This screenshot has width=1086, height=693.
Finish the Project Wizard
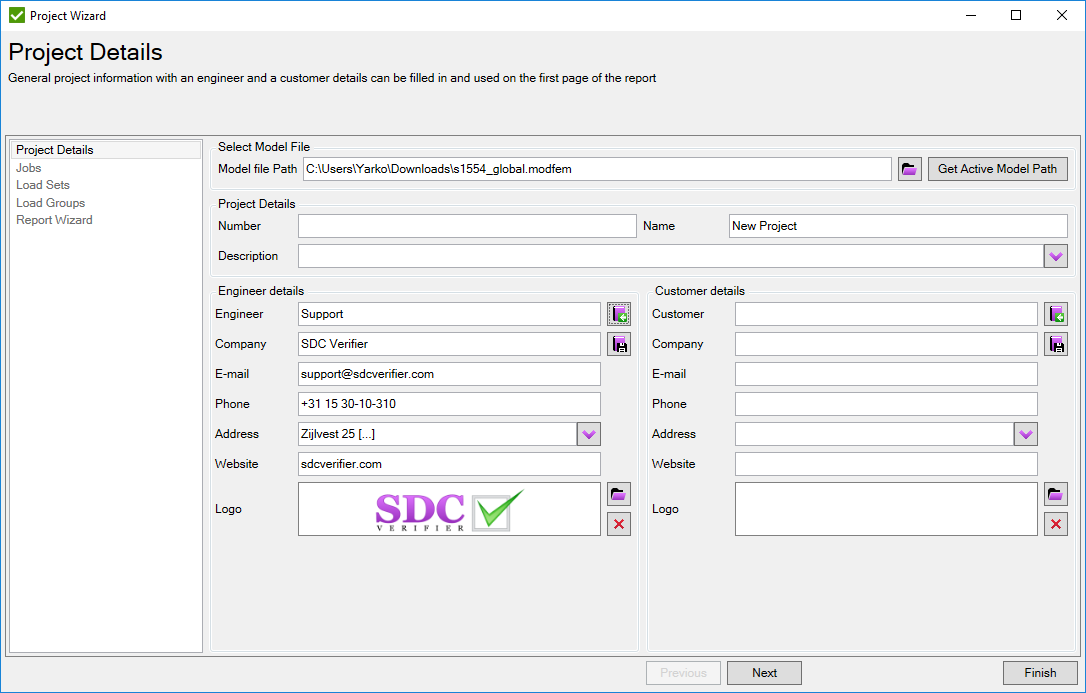click(x=1040, y=673)
